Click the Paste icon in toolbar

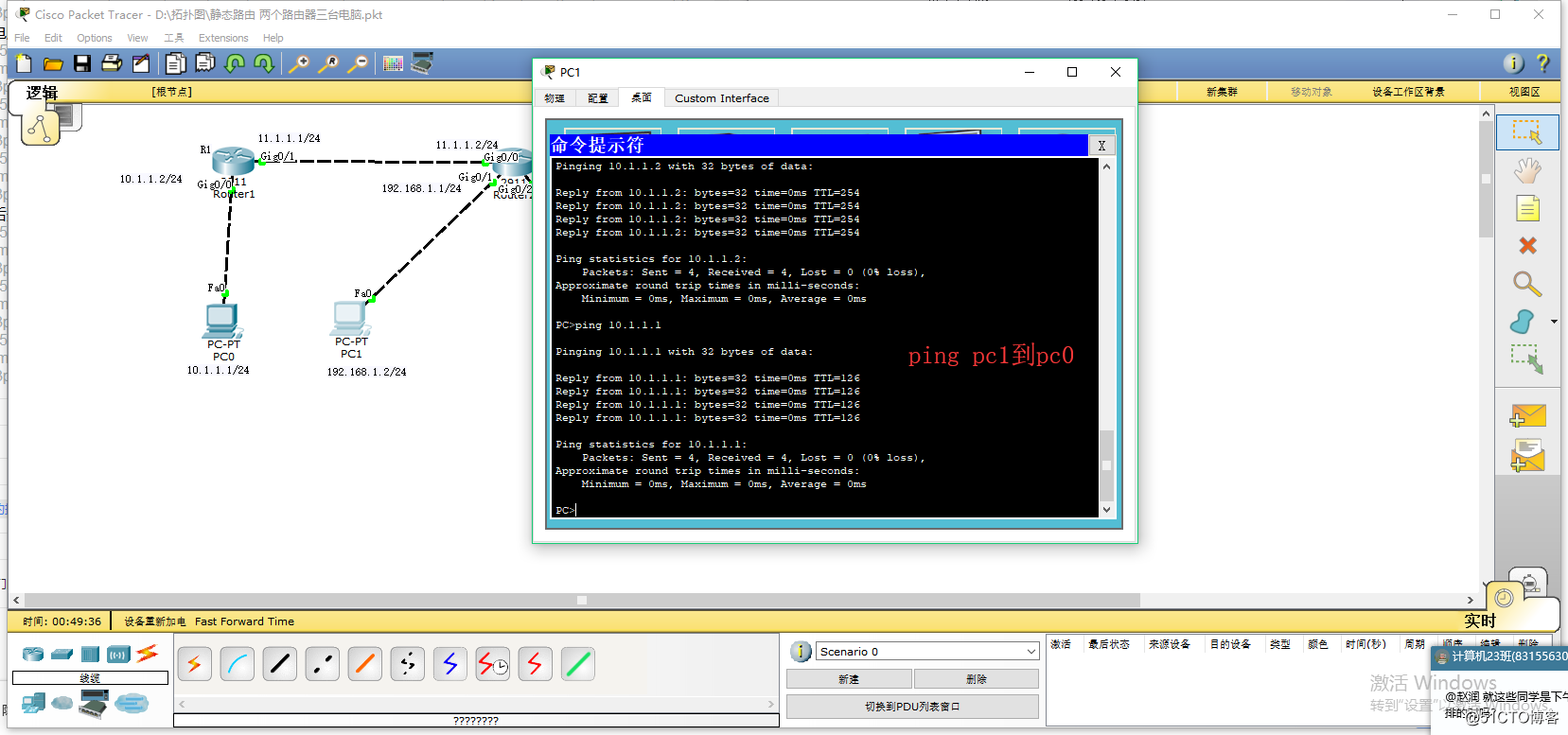pos(204,63)
